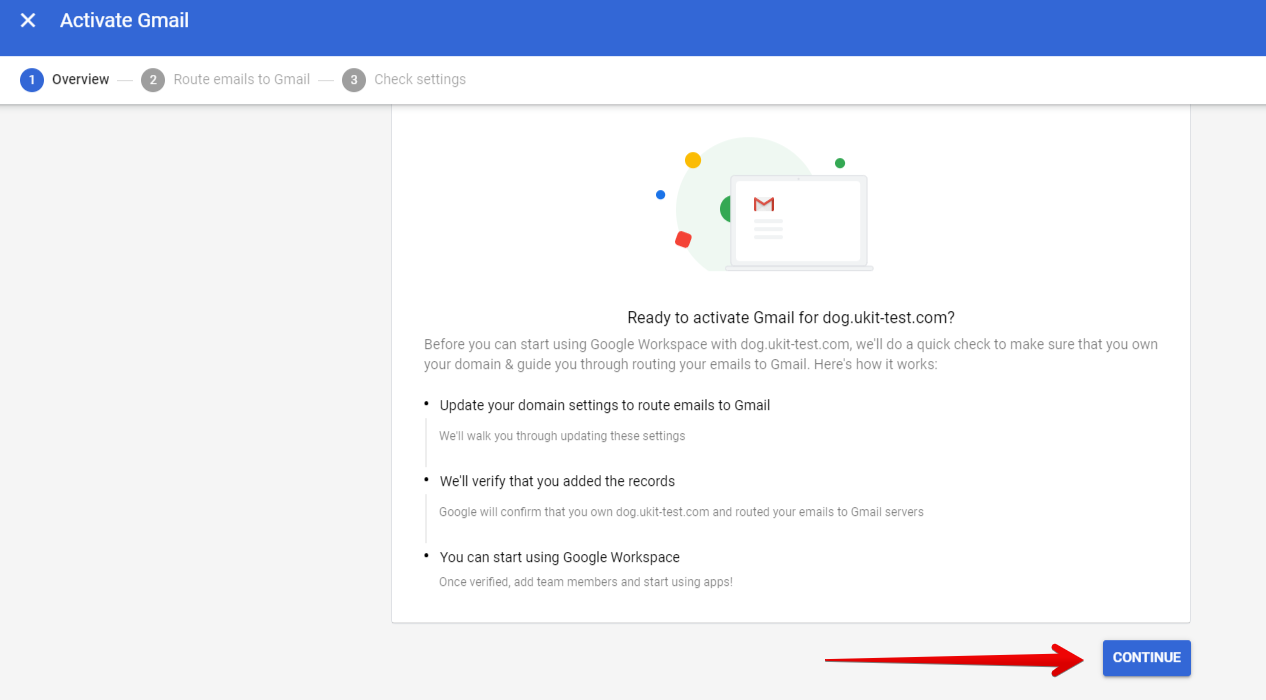
Task: Go to Route emails to Gmail step
Action: point(242,80)
